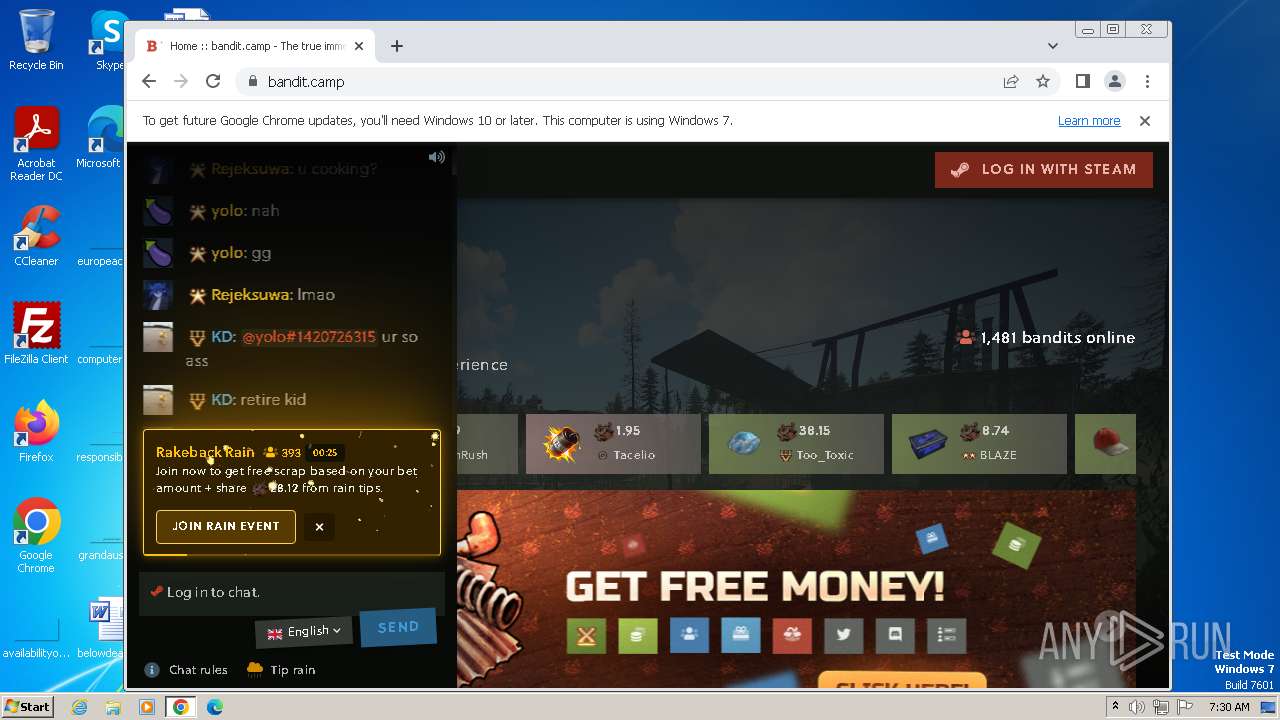
Task: Click the task list icon in banner
Action: coord(946,635)
